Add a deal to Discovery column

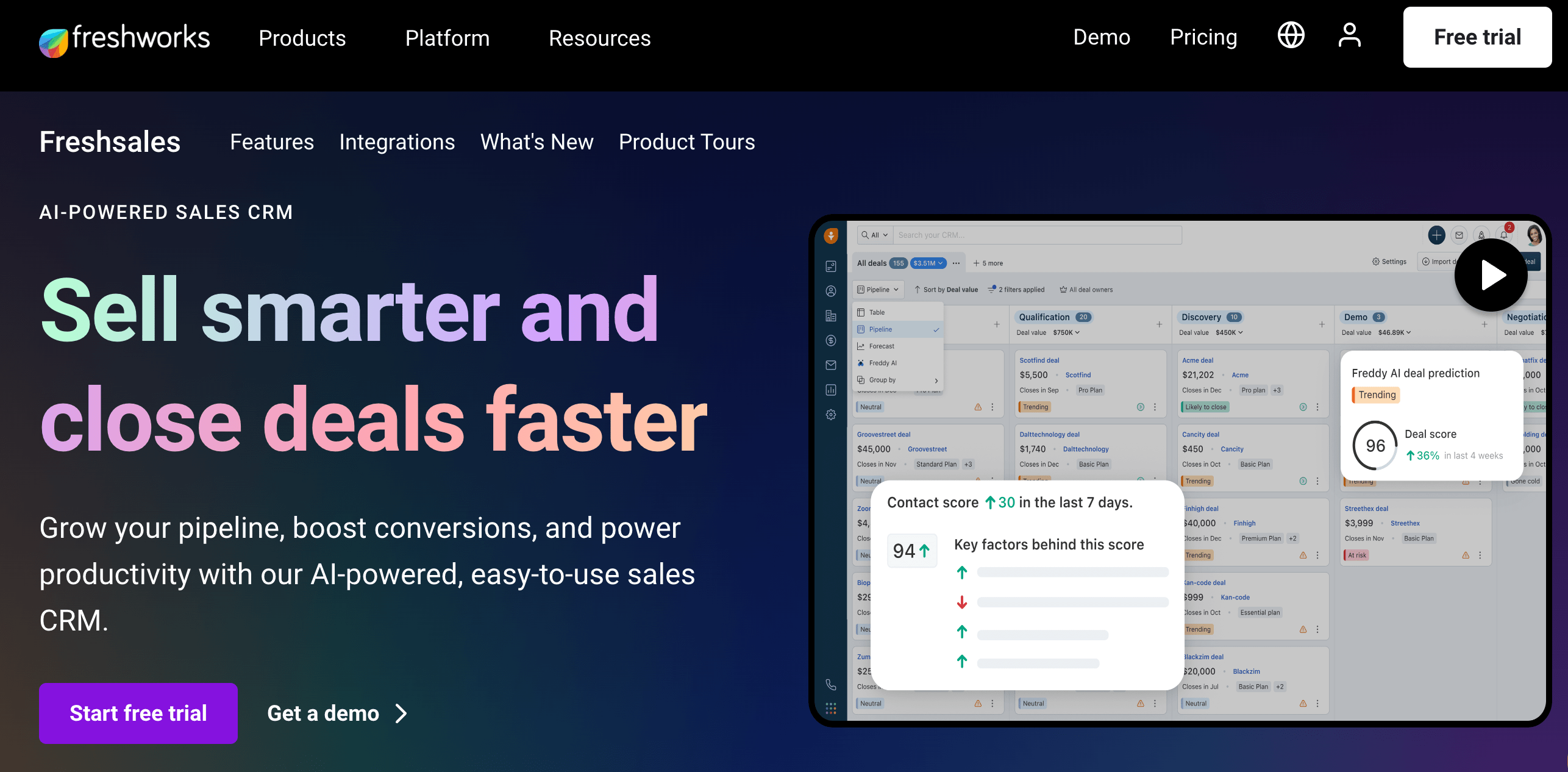[1322, 324]
